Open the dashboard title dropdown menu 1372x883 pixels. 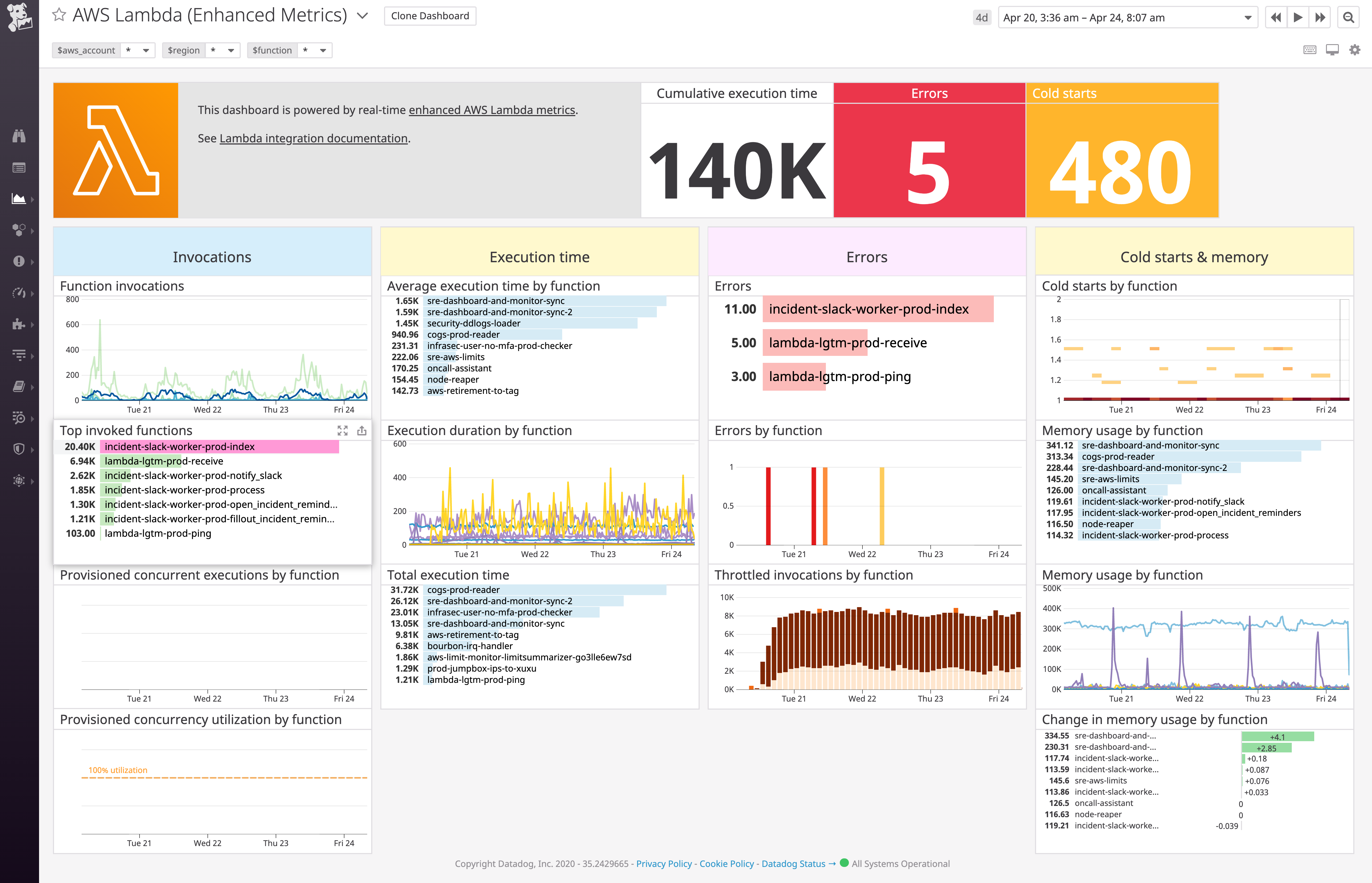pyautogui.click(x=362, y=16)
